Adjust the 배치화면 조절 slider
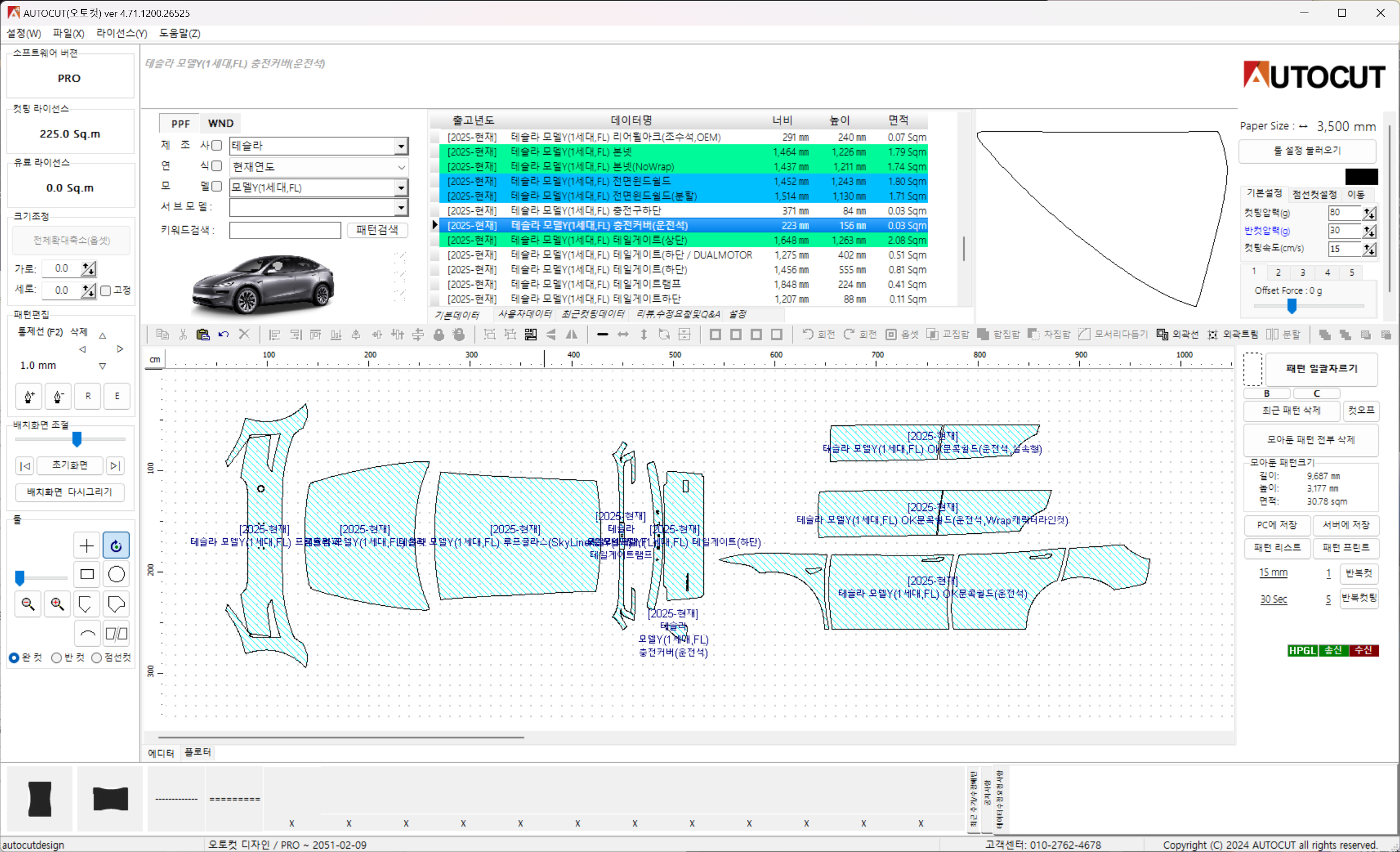The width and height of the screenshot is (1400, 852). pos(77,440)
